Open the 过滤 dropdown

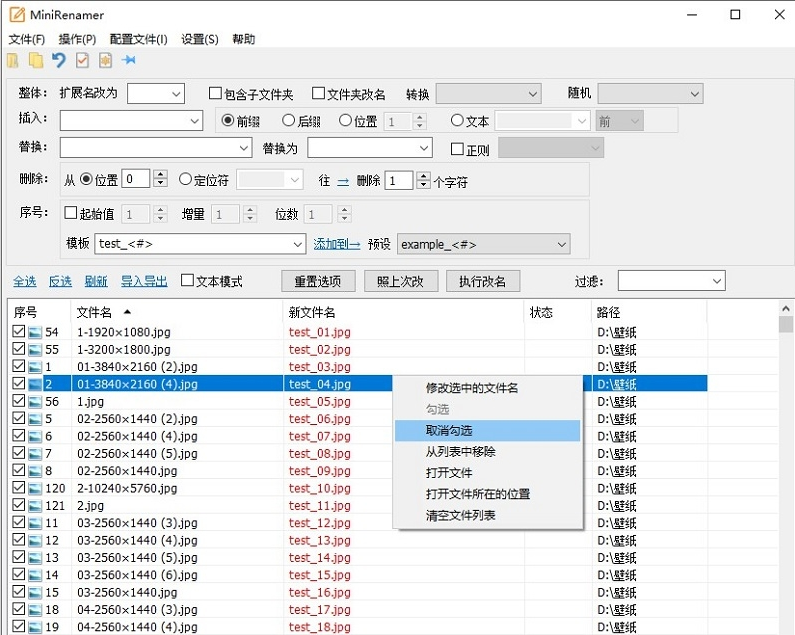(716, 281)
